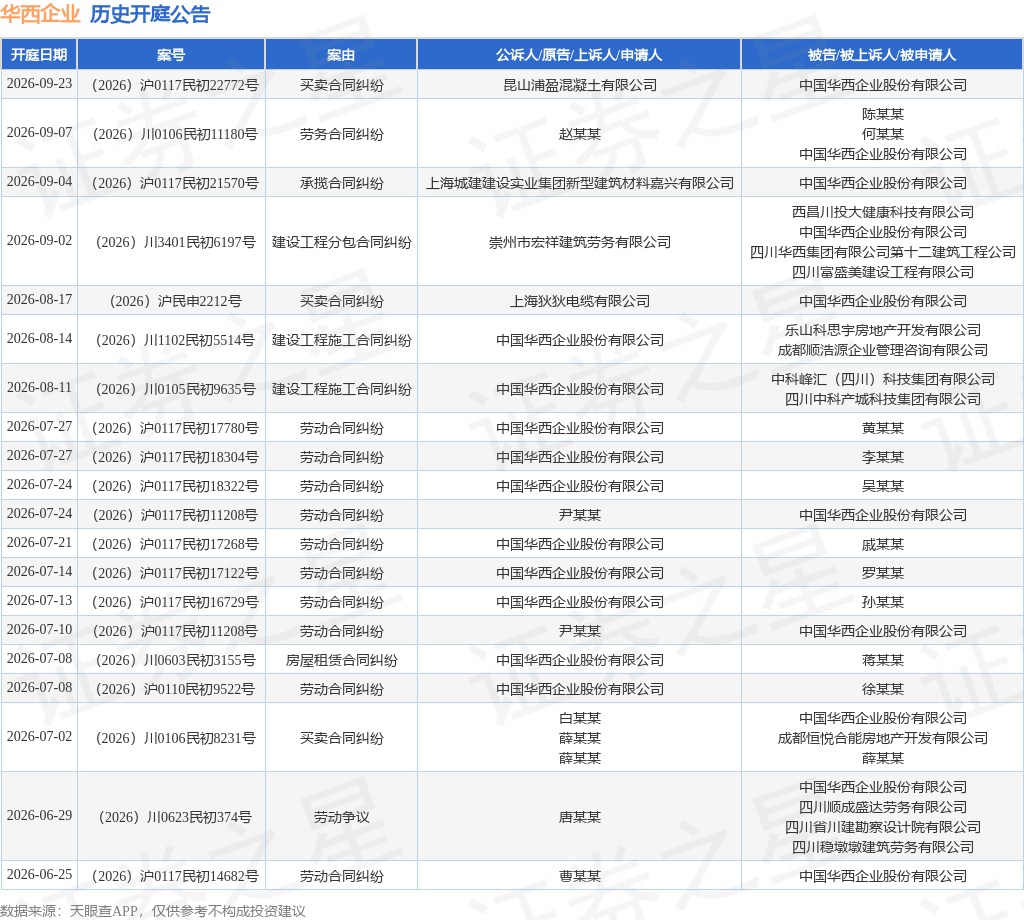Screen dimensions: 1024x920
Task: Click the 被告/被上诉人/被申请人 column header
Action: [882, 55]
